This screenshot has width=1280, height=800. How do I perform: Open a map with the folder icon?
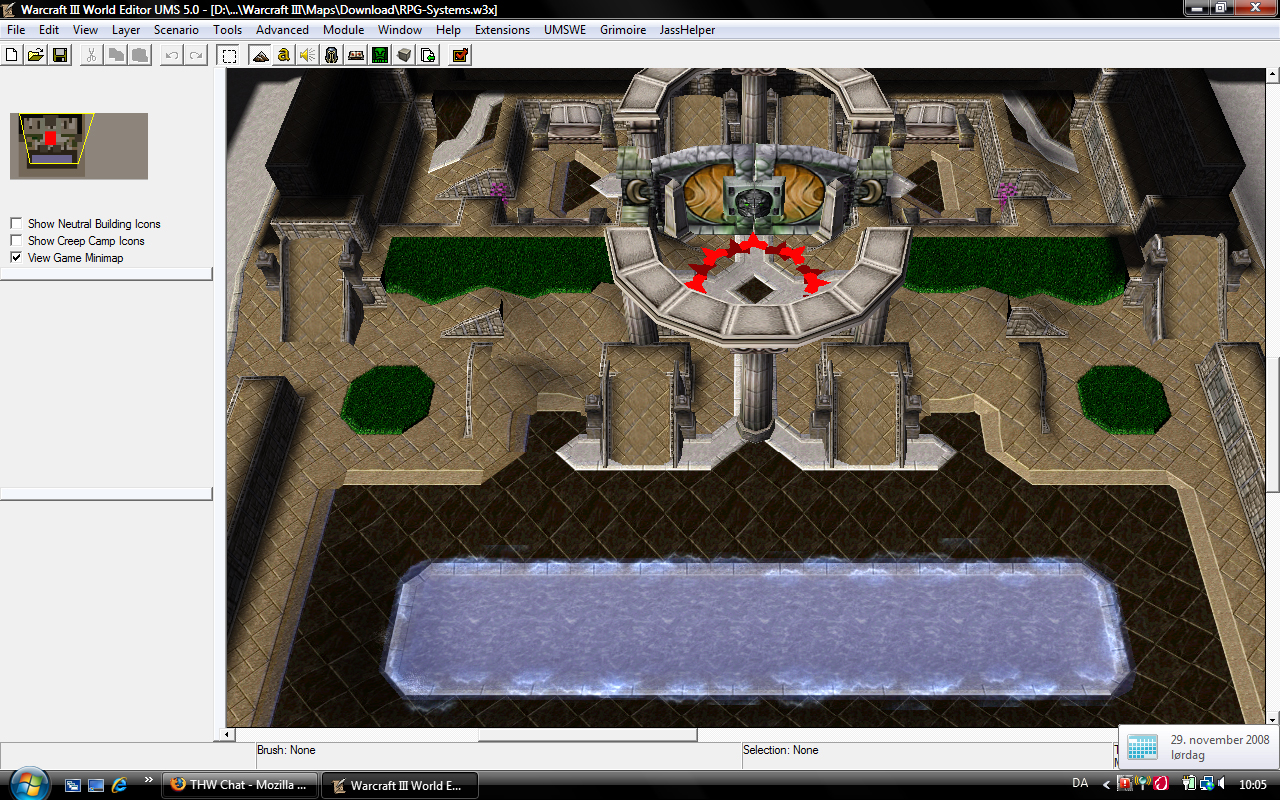pos(36,55)
